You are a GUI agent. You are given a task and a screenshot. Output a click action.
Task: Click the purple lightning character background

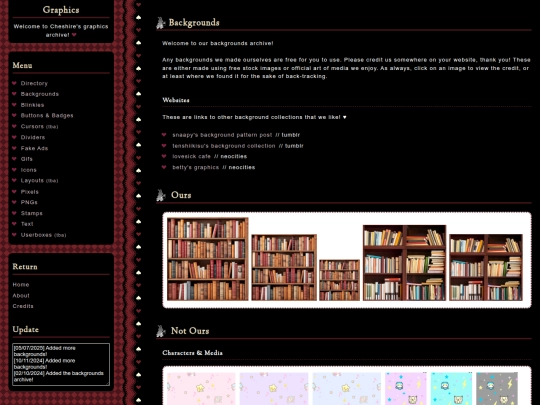coord(406,388)
